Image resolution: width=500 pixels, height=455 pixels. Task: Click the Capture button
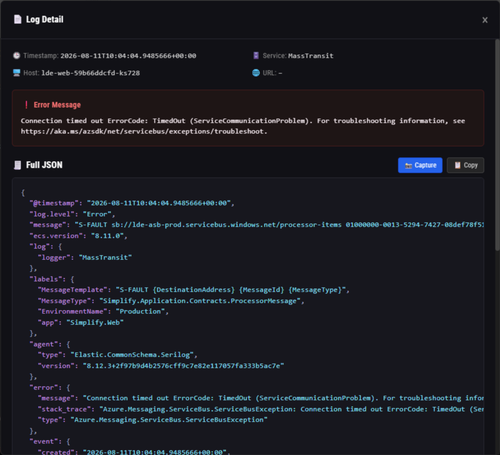(420, 165)
